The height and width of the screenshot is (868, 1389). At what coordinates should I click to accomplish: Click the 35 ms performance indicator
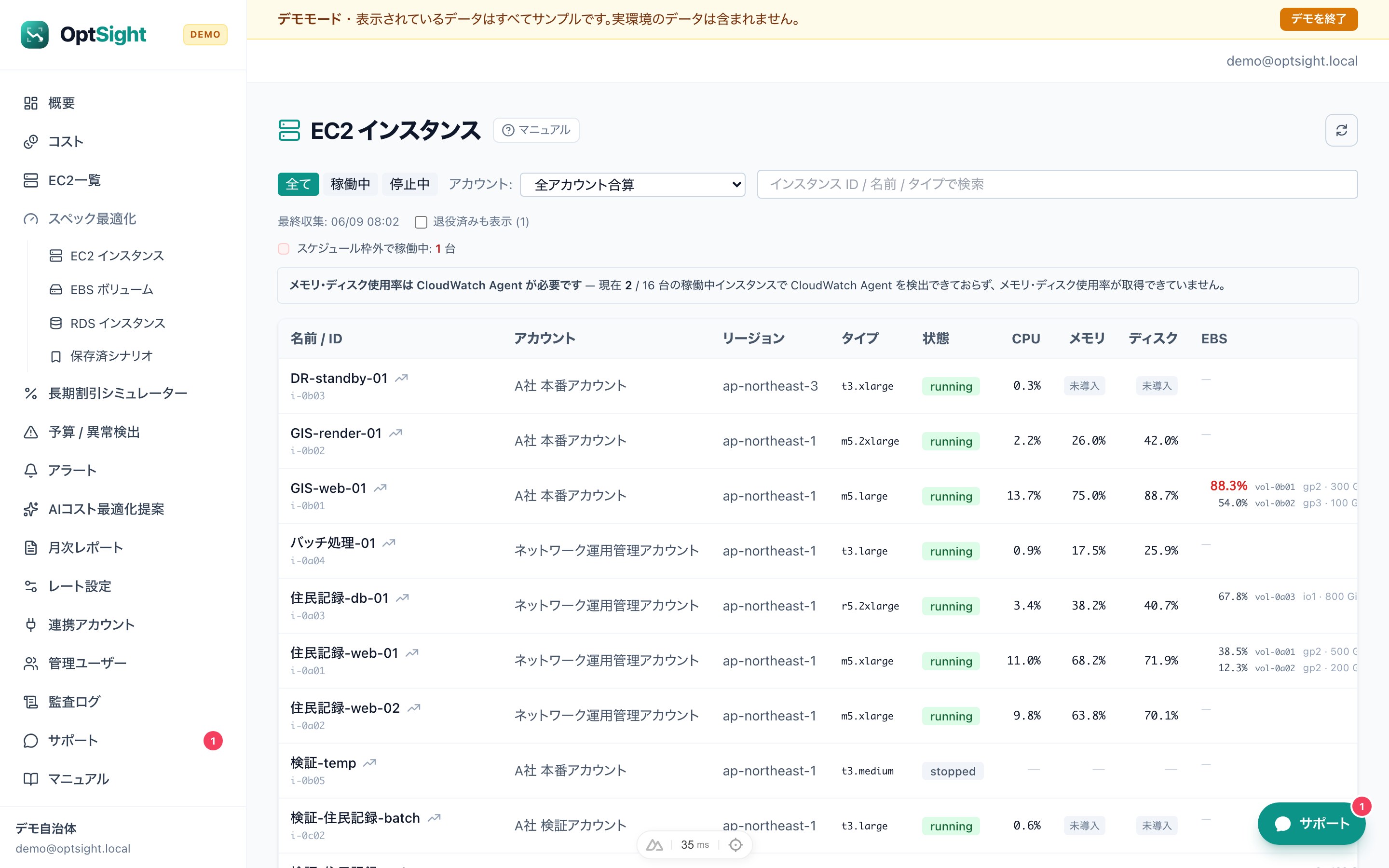coord(694,845)
